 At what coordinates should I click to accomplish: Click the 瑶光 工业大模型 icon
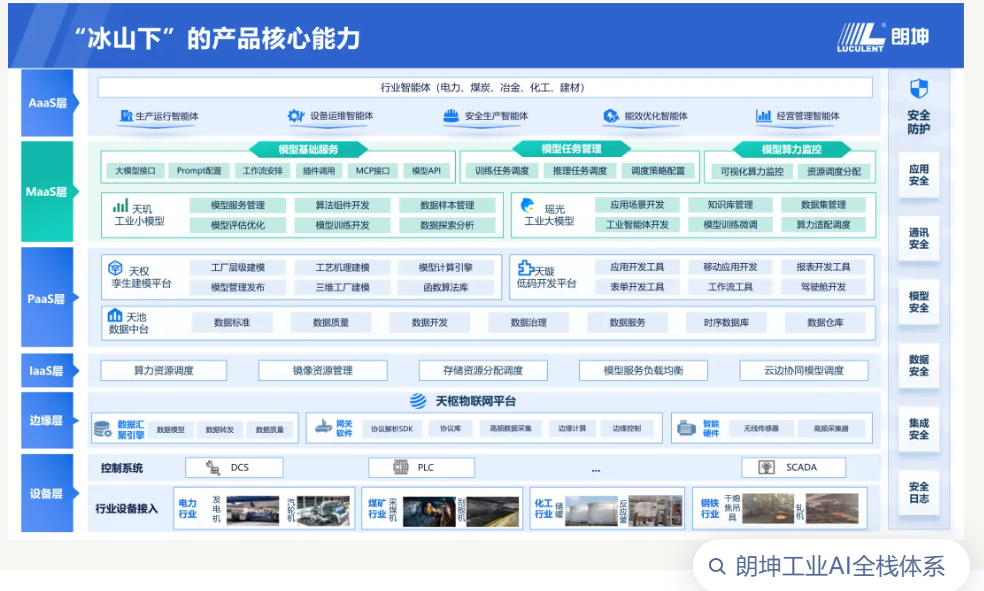pos(528,206)
